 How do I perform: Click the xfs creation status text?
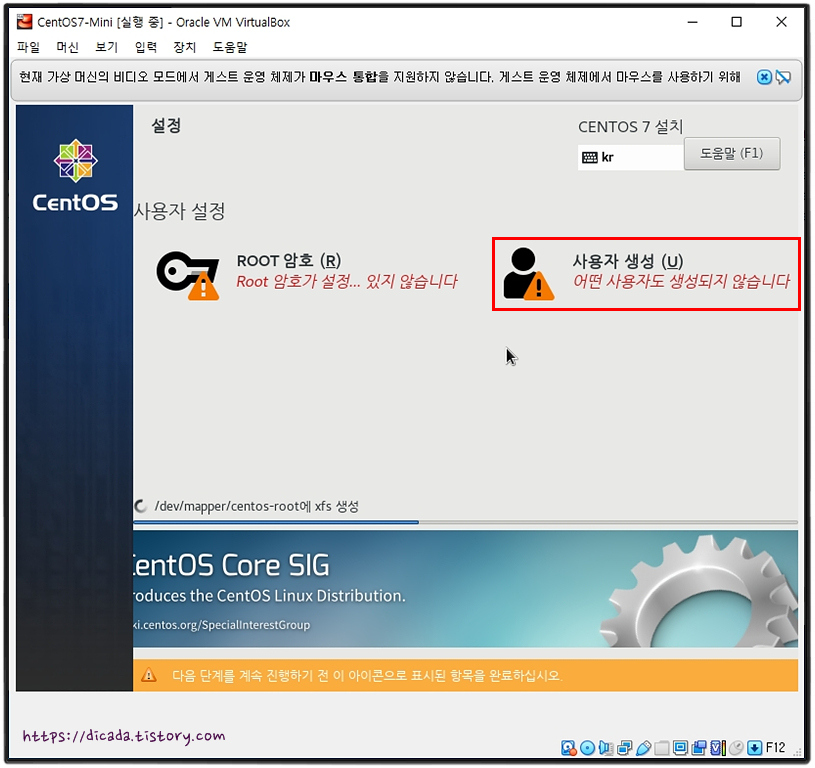click(257, 506)
